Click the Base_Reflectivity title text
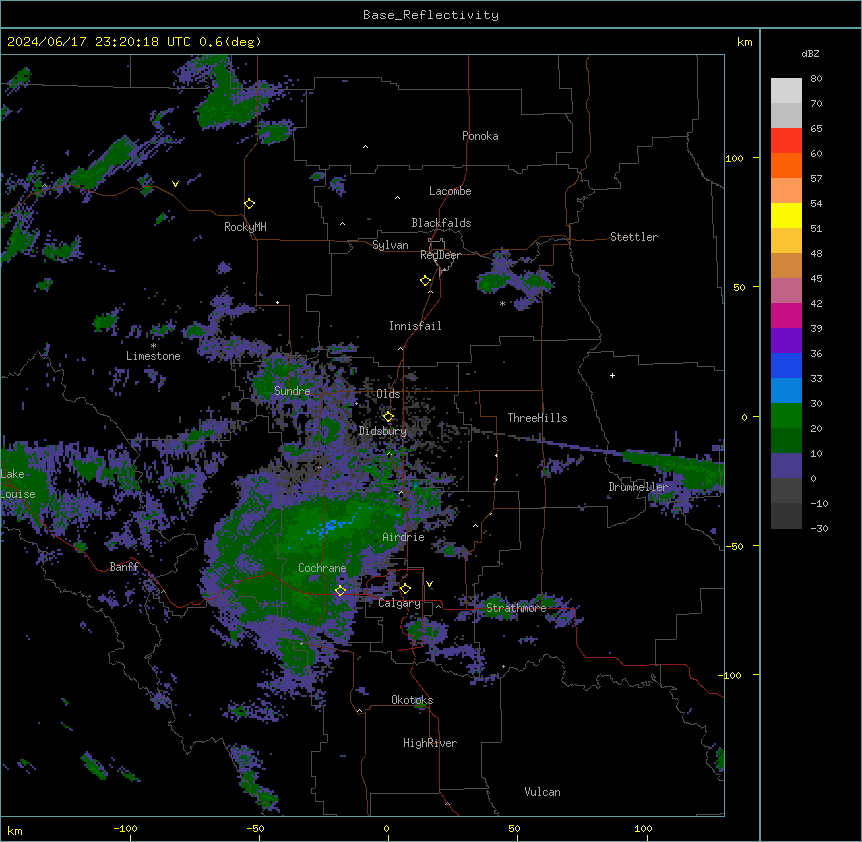862x842 pixels. pyautogui.click(x=431, y=15)
